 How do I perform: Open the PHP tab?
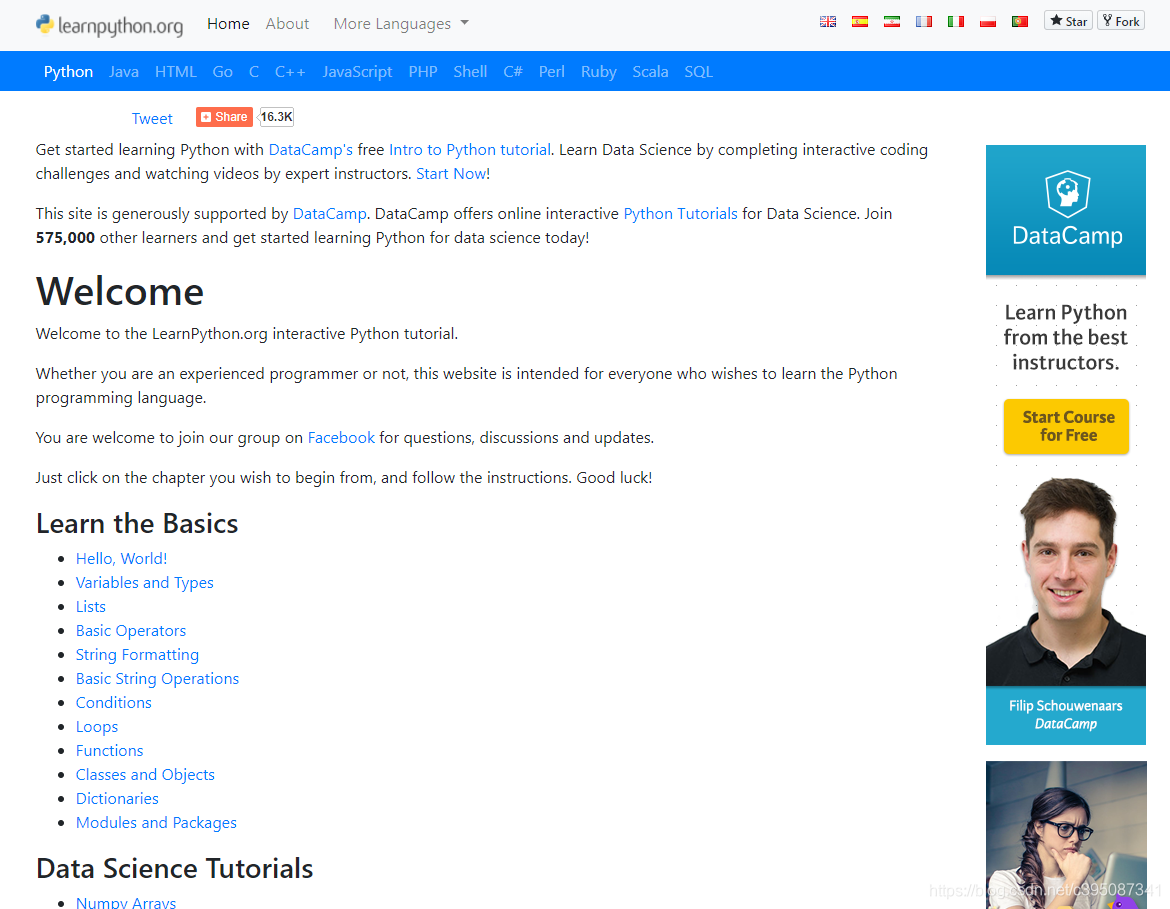click(x=422, y=72)
